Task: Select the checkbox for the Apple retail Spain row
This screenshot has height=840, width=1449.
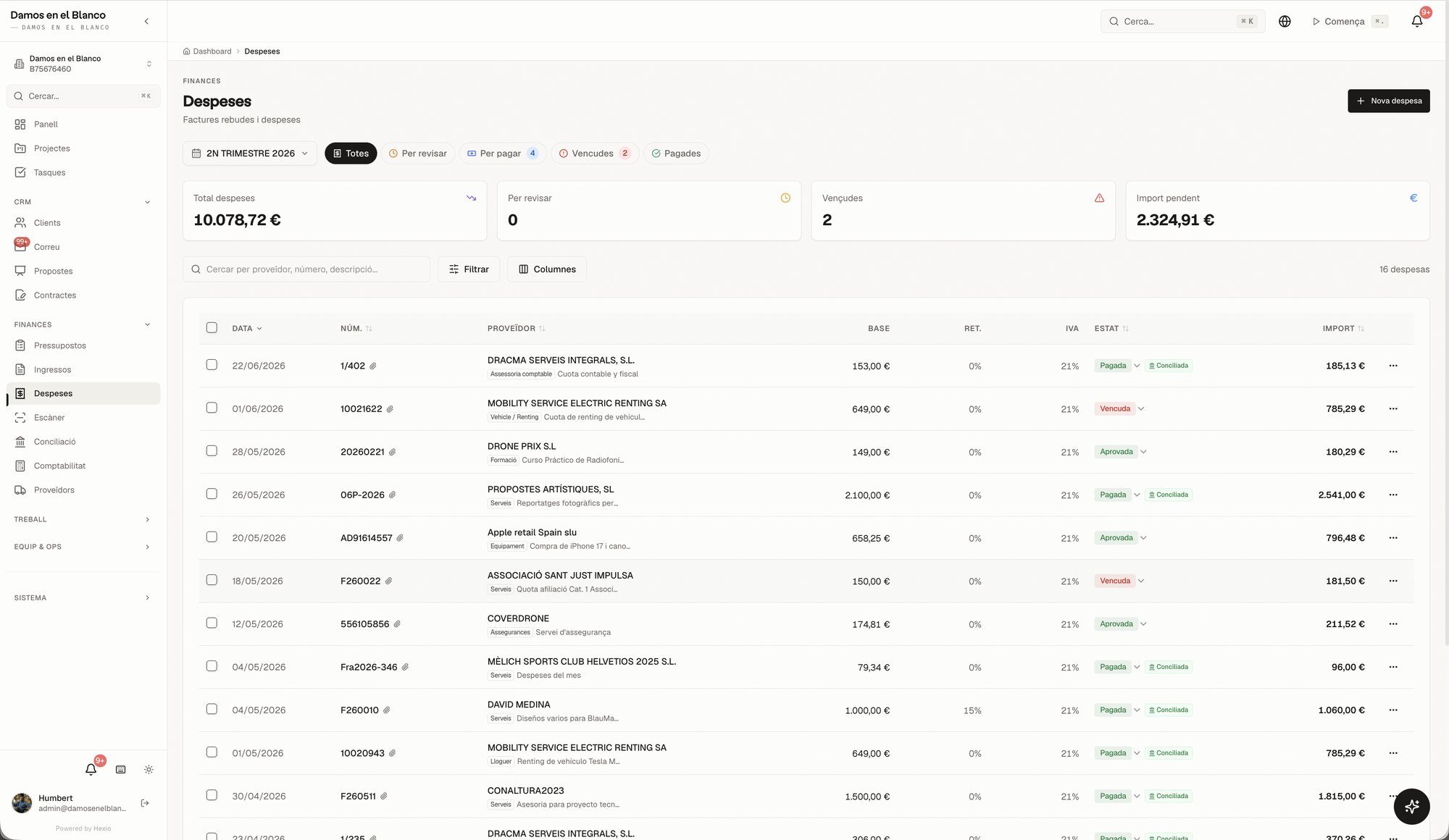Action: (x=212, y=537)
